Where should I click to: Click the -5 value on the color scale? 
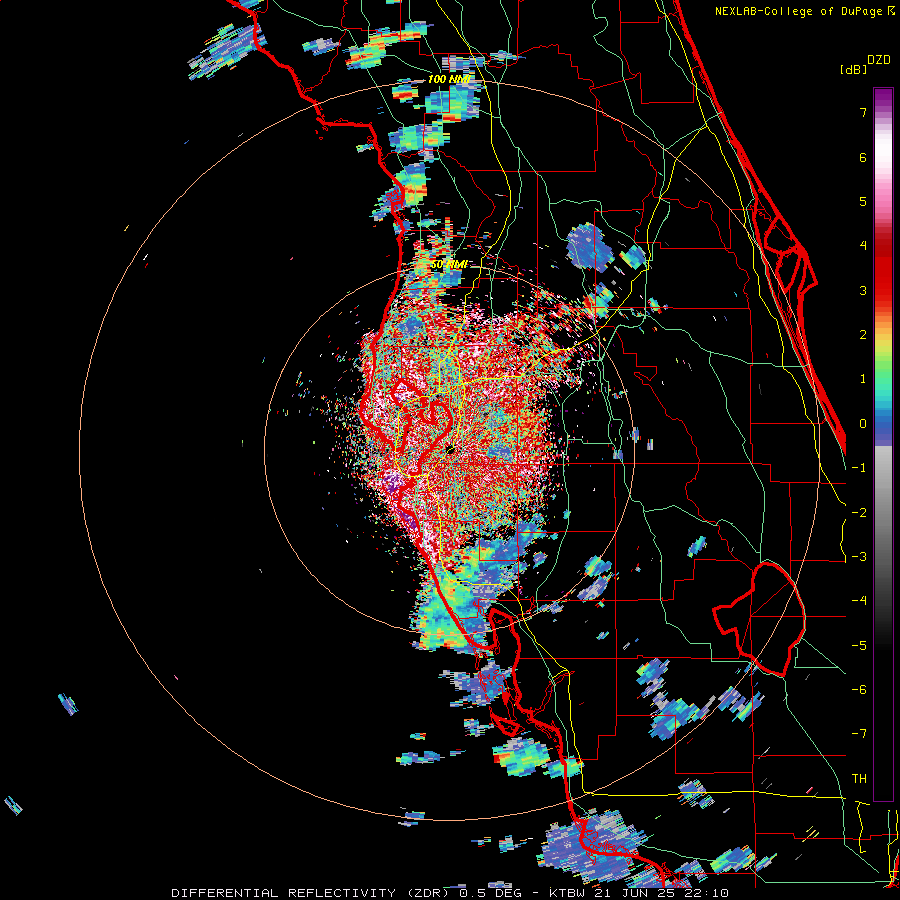pos(859,646)
